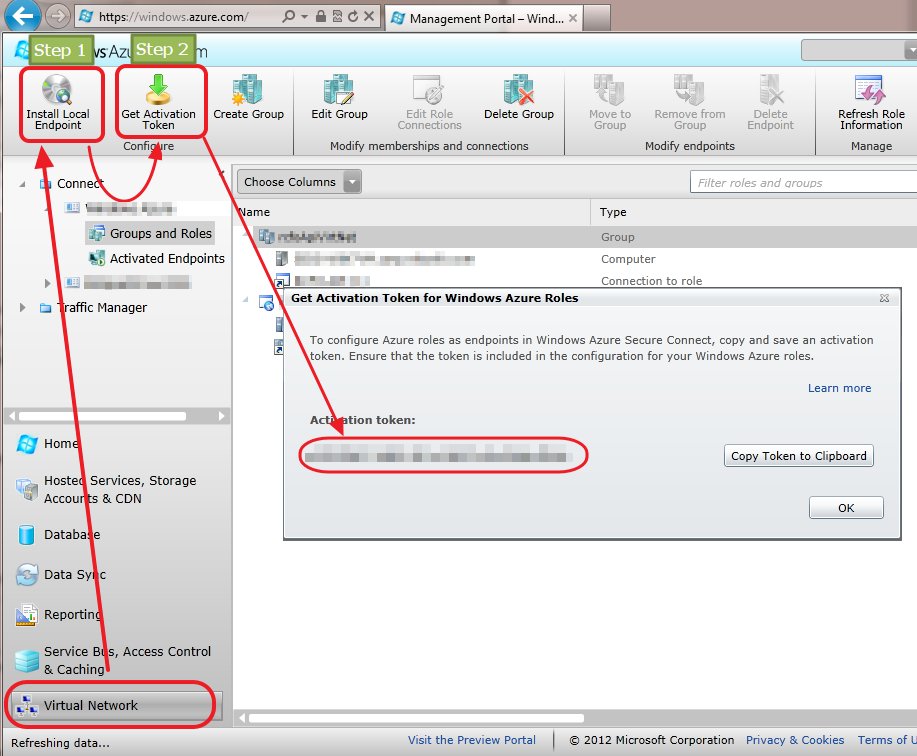The image size is (917, 756).
Task: Select the Group type row
Action: 575,237
